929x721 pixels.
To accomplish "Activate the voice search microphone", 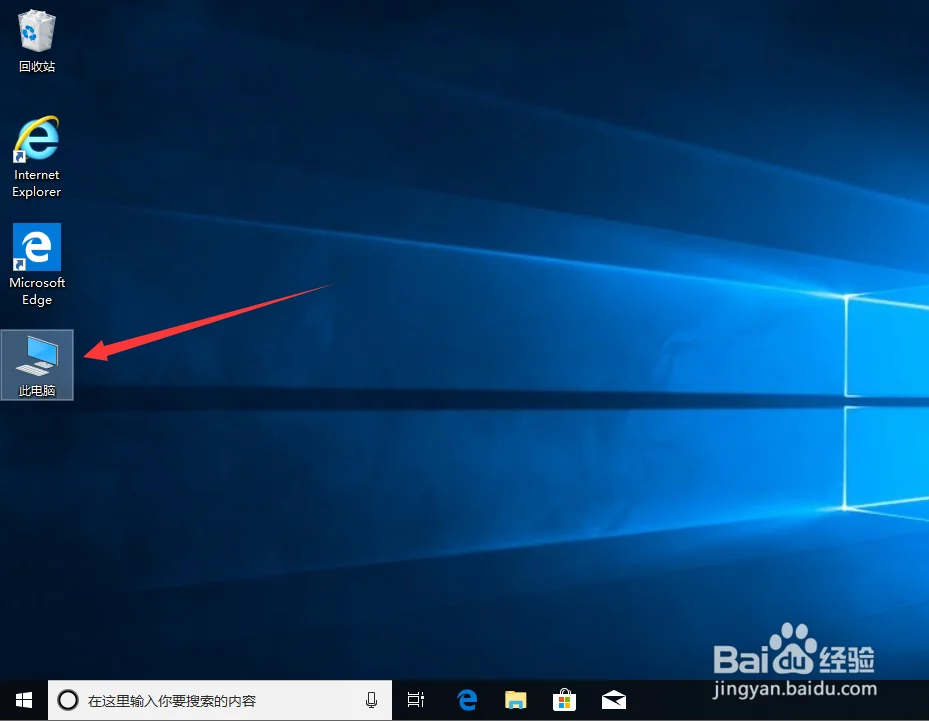I will click(x=371, y=700).
